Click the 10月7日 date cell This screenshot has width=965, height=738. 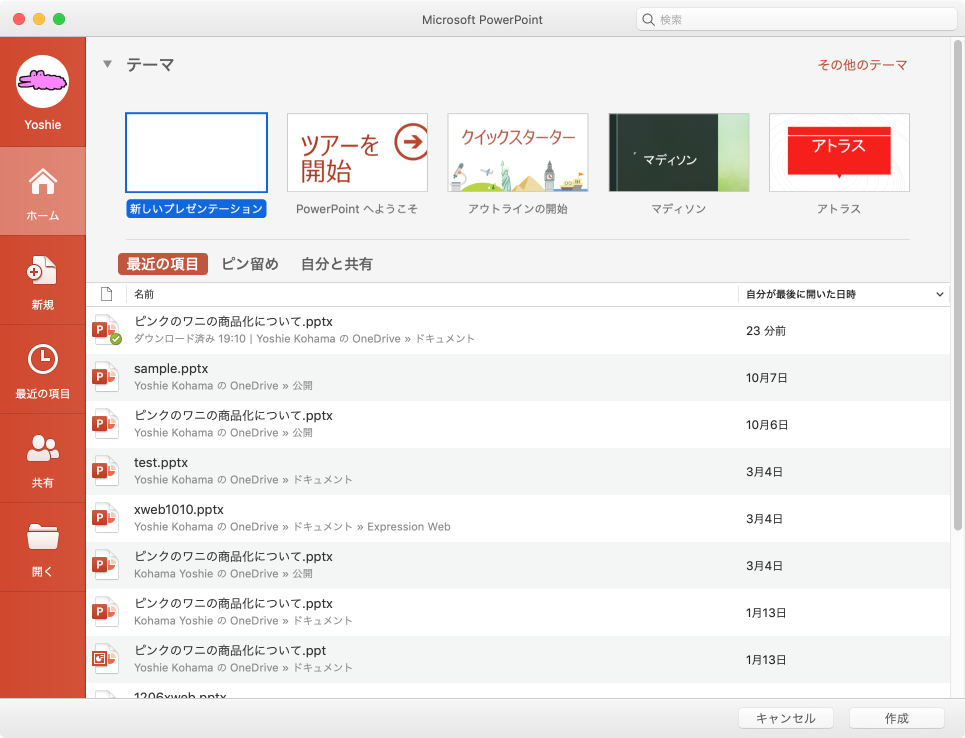click(x=767, y=378)
